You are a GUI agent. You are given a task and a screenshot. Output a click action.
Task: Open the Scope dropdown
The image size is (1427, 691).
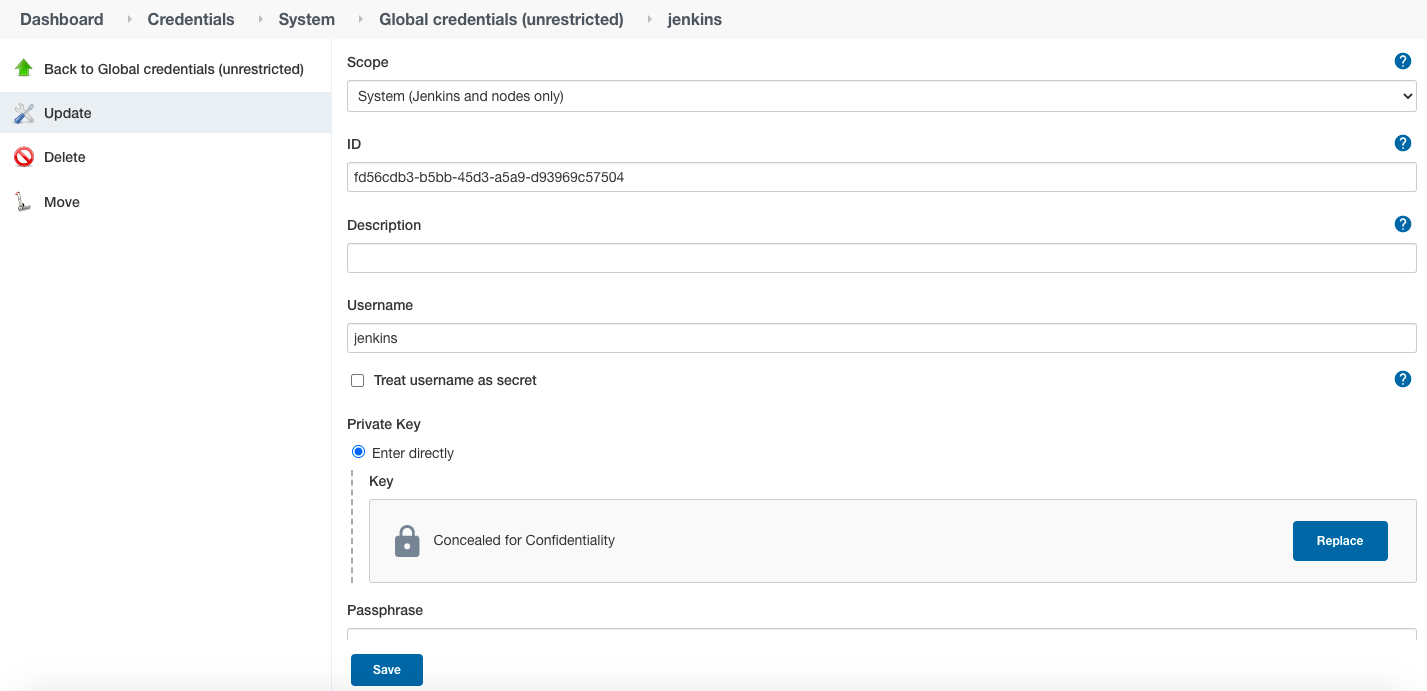pos(881,96)
